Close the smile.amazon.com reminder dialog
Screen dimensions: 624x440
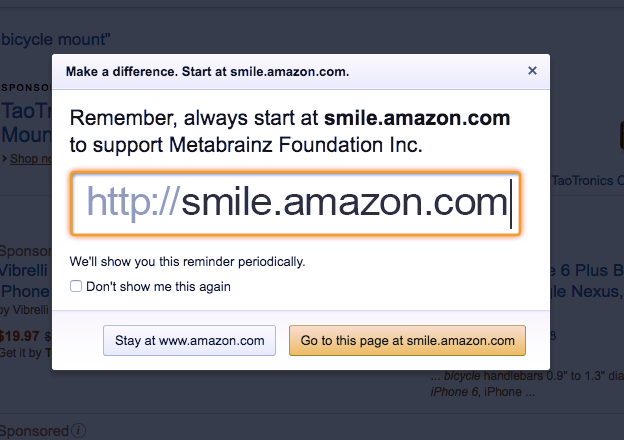(x=532, y=71)
